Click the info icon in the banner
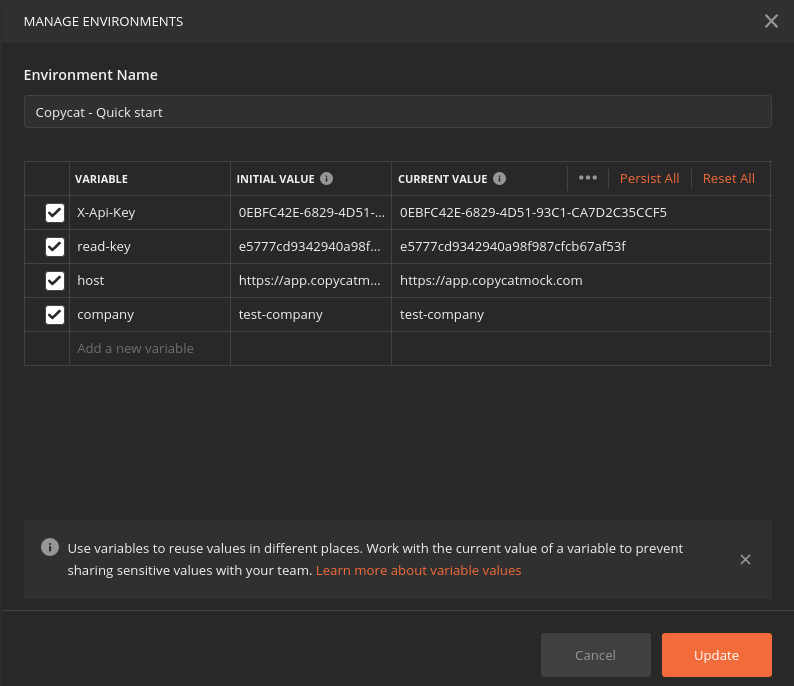The width and height of the screenshot is (794, 686). coord(49,547)
